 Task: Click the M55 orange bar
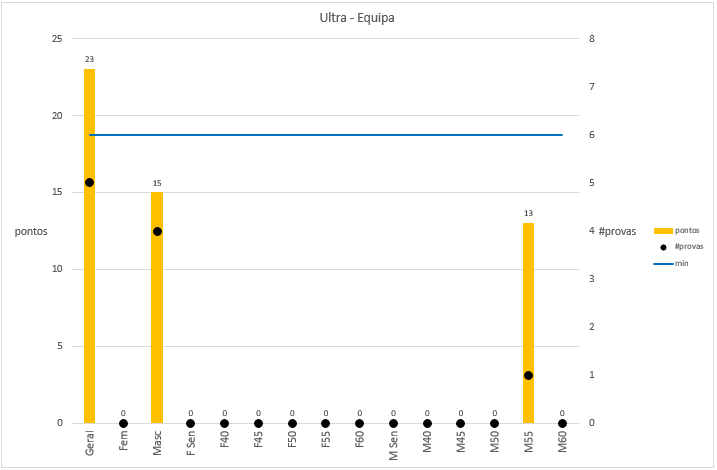[529, 323]
